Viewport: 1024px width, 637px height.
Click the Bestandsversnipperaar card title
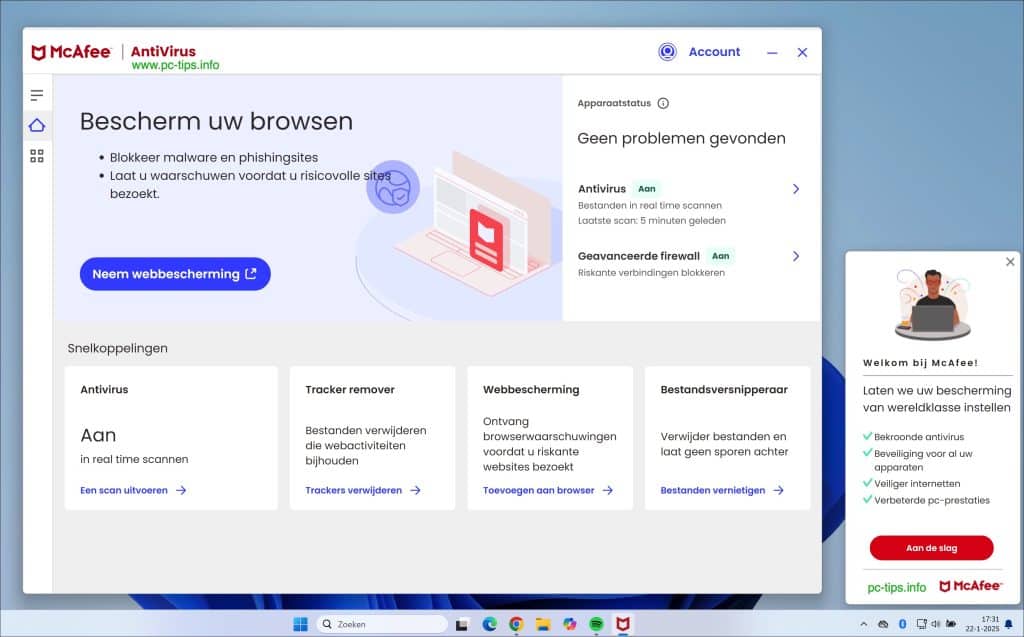(x=724, y=389)
